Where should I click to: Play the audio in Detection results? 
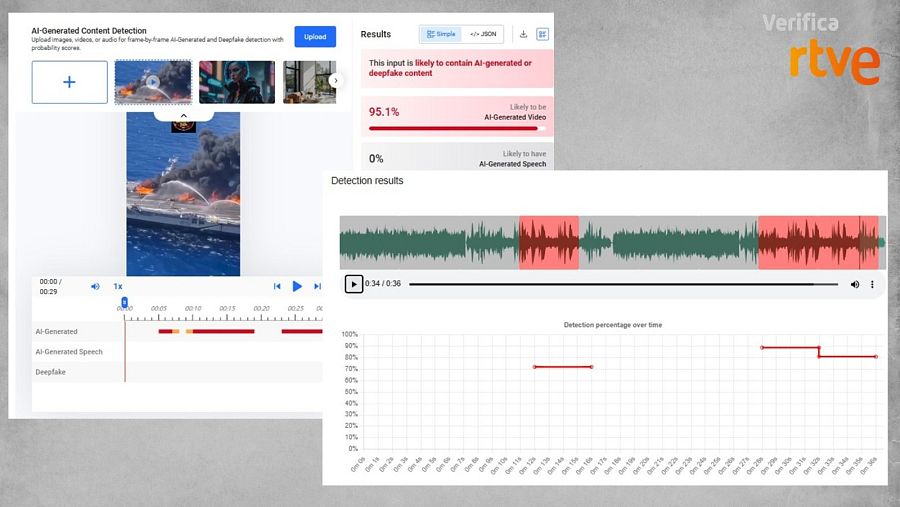click(353, 284)
